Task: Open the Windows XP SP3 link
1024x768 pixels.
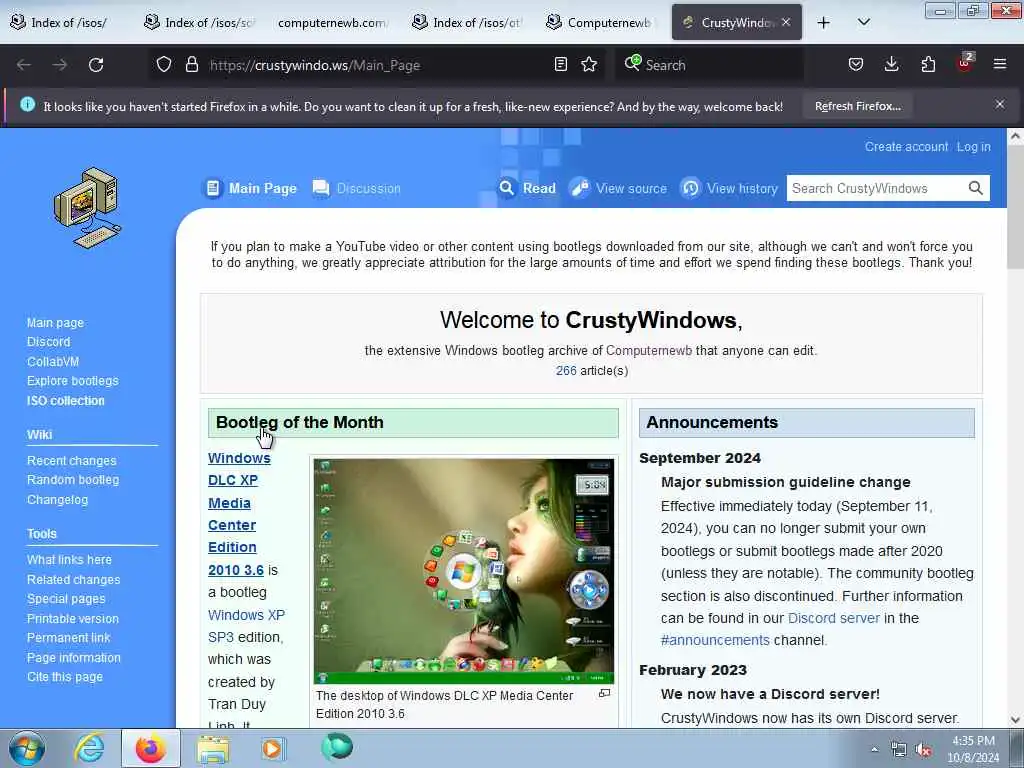Action: point(246,626)
